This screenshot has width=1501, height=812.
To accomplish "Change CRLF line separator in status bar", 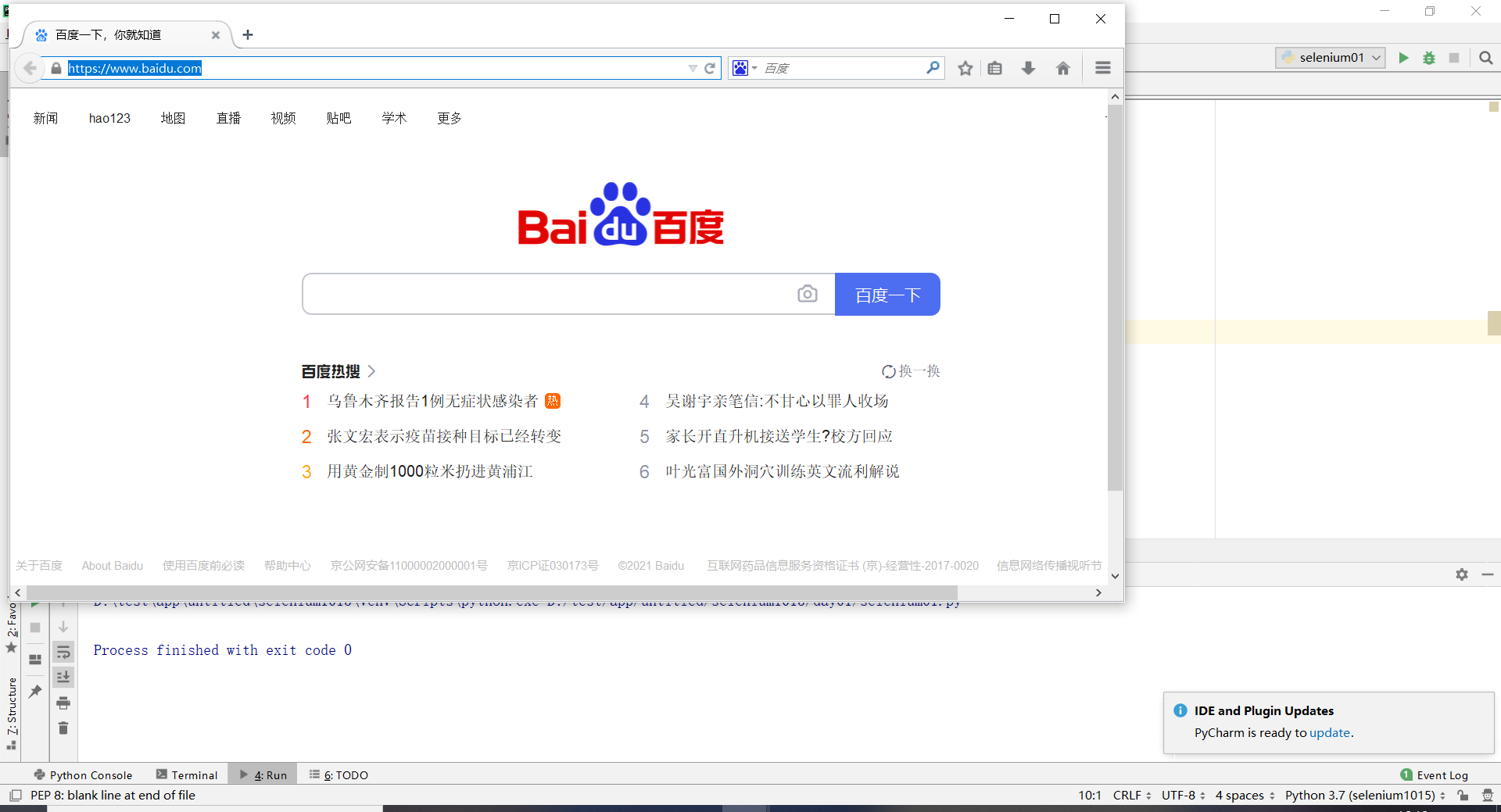I will tap(1132, 796).
